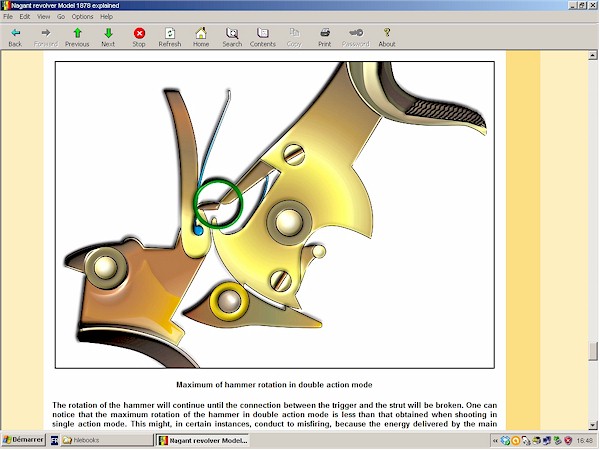
Task: Click the caption 'Maximum of hammer rotation in double action mode'
Action: pos(274,385)
